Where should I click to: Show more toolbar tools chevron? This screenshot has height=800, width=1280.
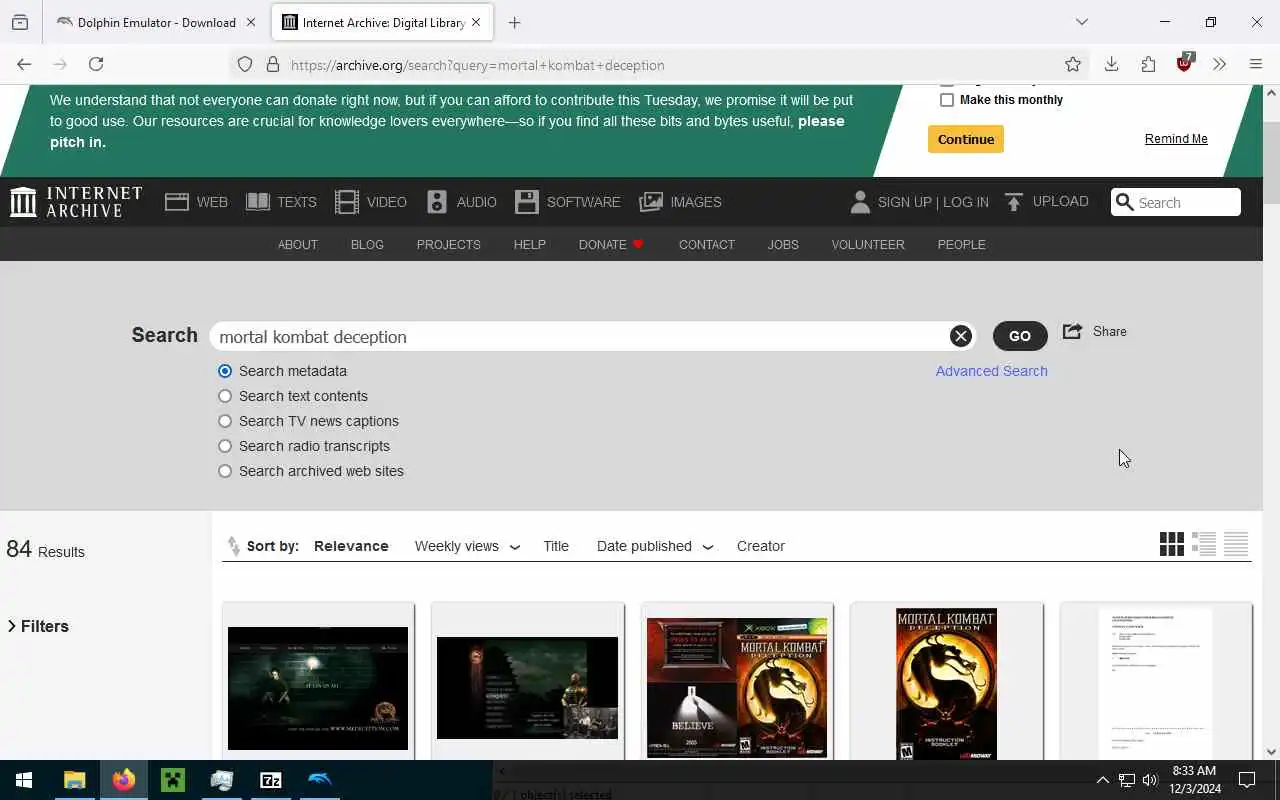[1219, 64]
